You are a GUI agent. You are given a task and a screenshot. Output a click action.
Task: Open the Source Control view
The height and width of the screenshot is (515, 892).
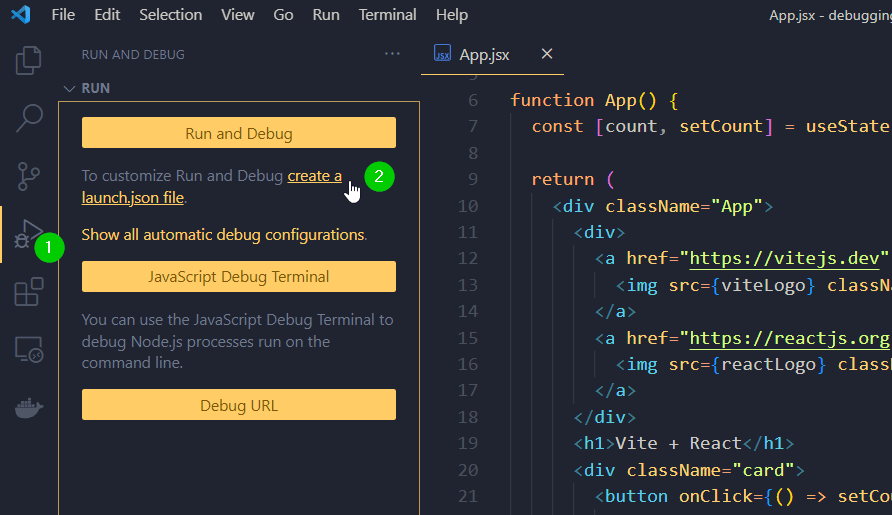(x=28, y=176)
